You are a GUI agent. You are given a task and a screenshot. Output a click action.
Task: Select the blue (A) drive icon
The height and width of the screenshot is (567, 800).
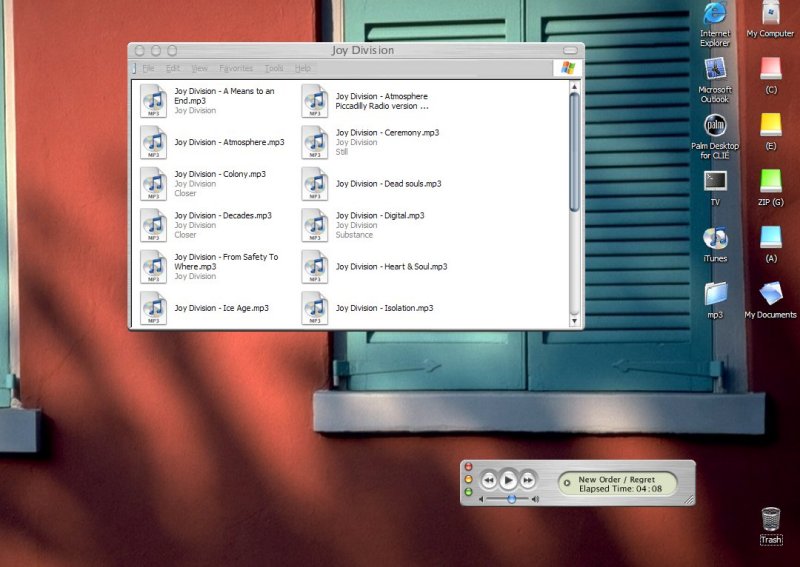pos(770,238)
